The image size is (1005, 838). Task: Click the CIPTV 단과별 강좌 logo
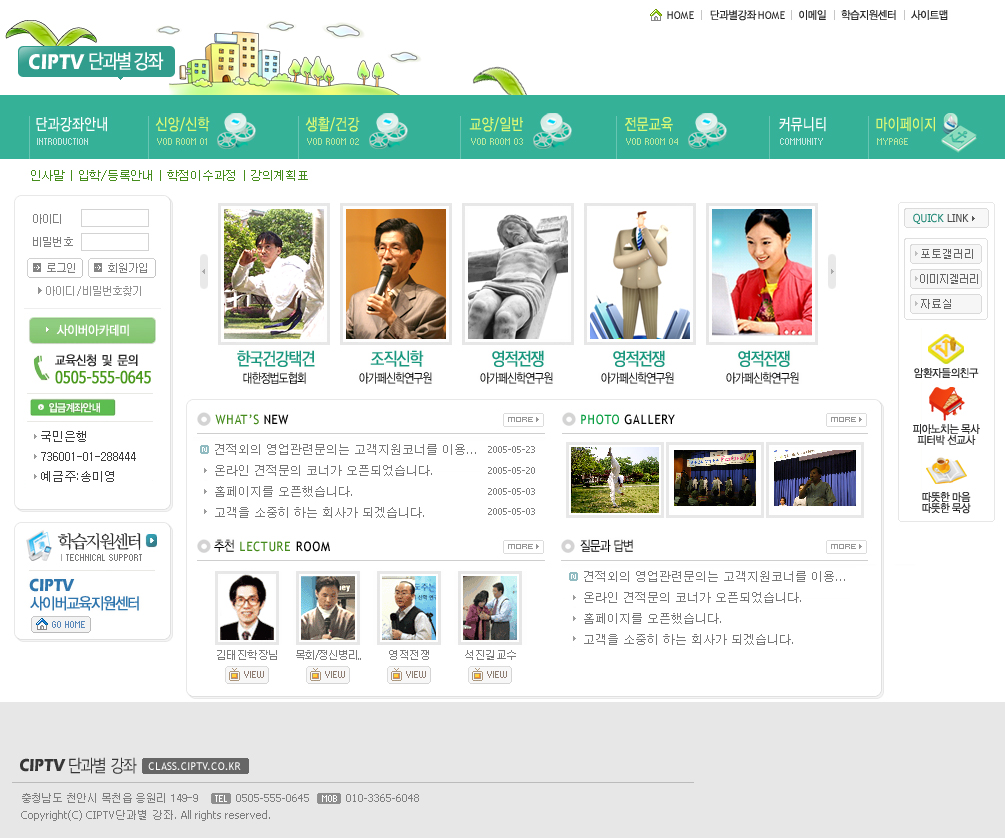[x=96, y=62]
